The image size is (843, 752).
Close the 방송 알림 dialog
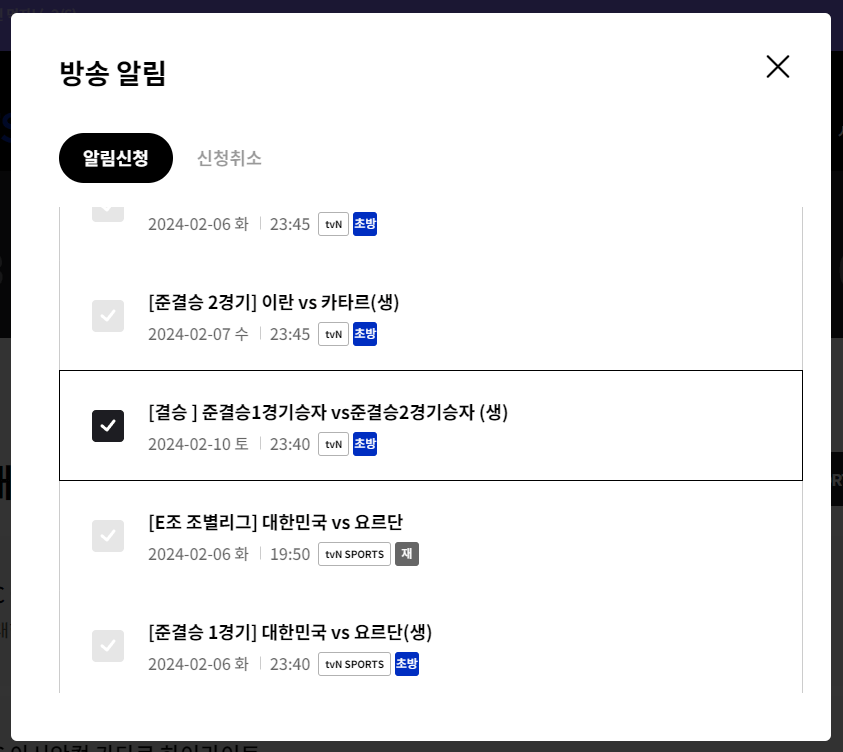tap(777, 66)
